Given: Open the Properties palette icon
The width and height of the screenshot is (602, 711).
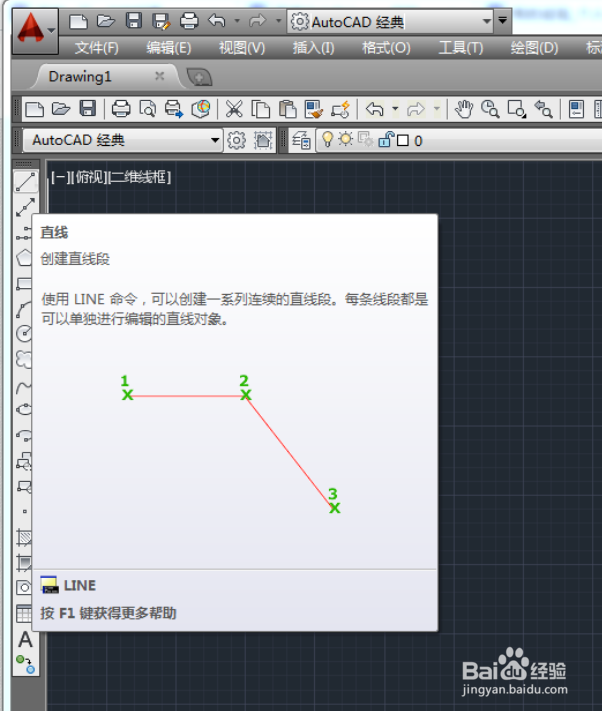Looking at the screenshot, I should [576, 109].
